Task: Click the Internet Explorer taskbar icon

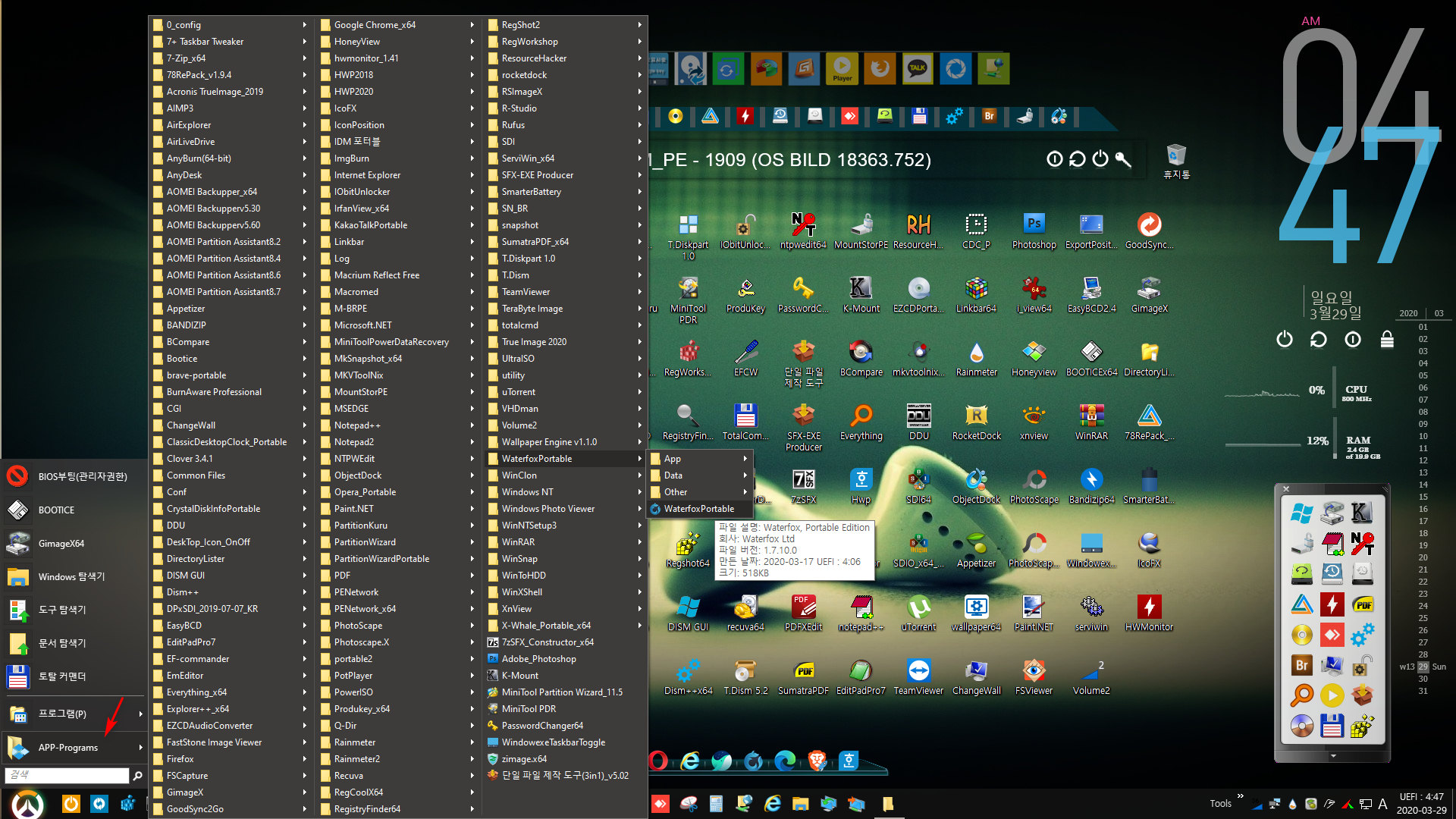Action: (773, 803)
